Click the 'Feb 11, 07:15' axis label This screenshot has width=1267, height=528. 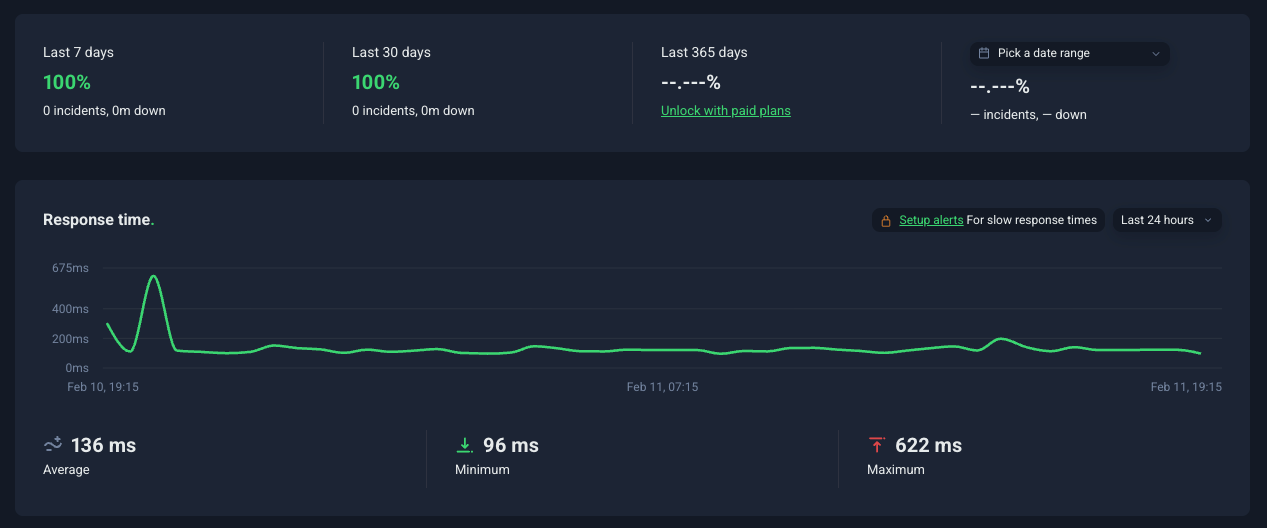click(662, 386)
